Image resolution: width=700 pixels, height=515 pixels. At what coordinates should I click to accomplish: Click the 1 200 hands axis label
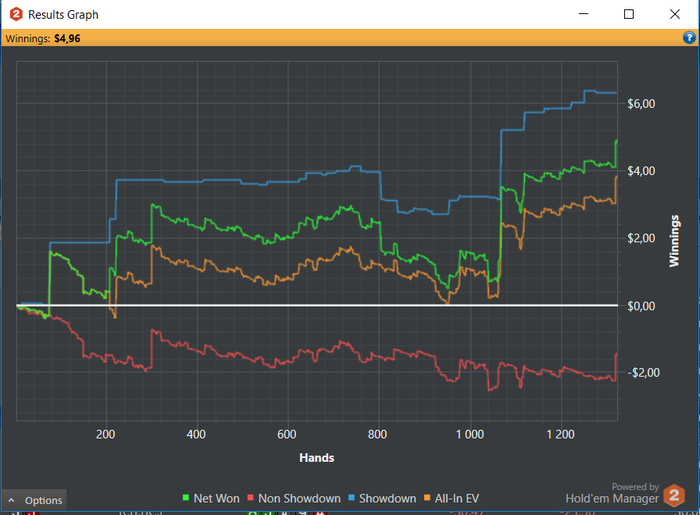click(x=560, y=434)
